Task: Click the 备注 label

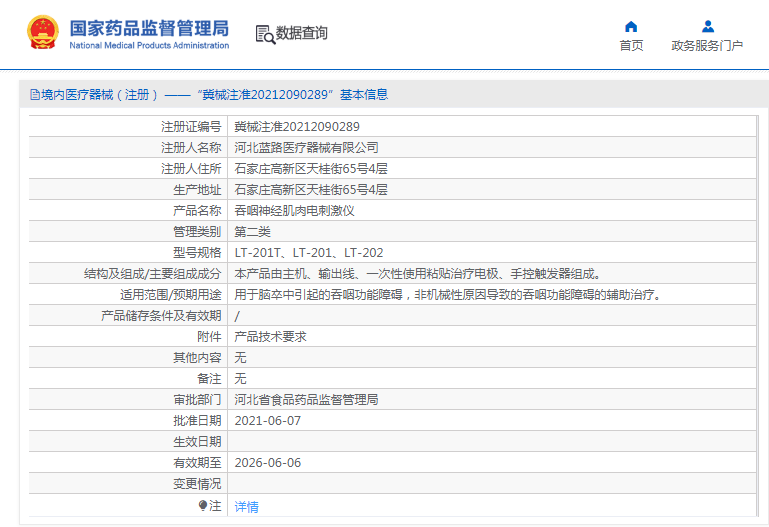Action: (209, 379)
